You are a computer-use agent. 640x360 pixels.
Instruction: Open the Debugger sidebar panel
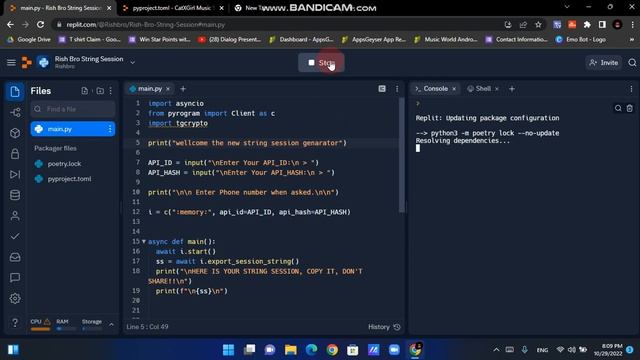pyautogui.click(x=15, y=175)
